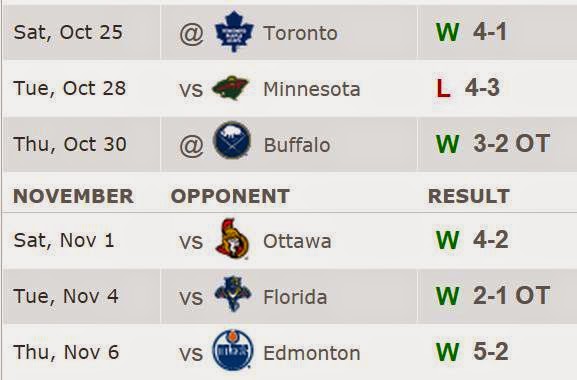Select the Buffalo team name

(x=297, y=145)
